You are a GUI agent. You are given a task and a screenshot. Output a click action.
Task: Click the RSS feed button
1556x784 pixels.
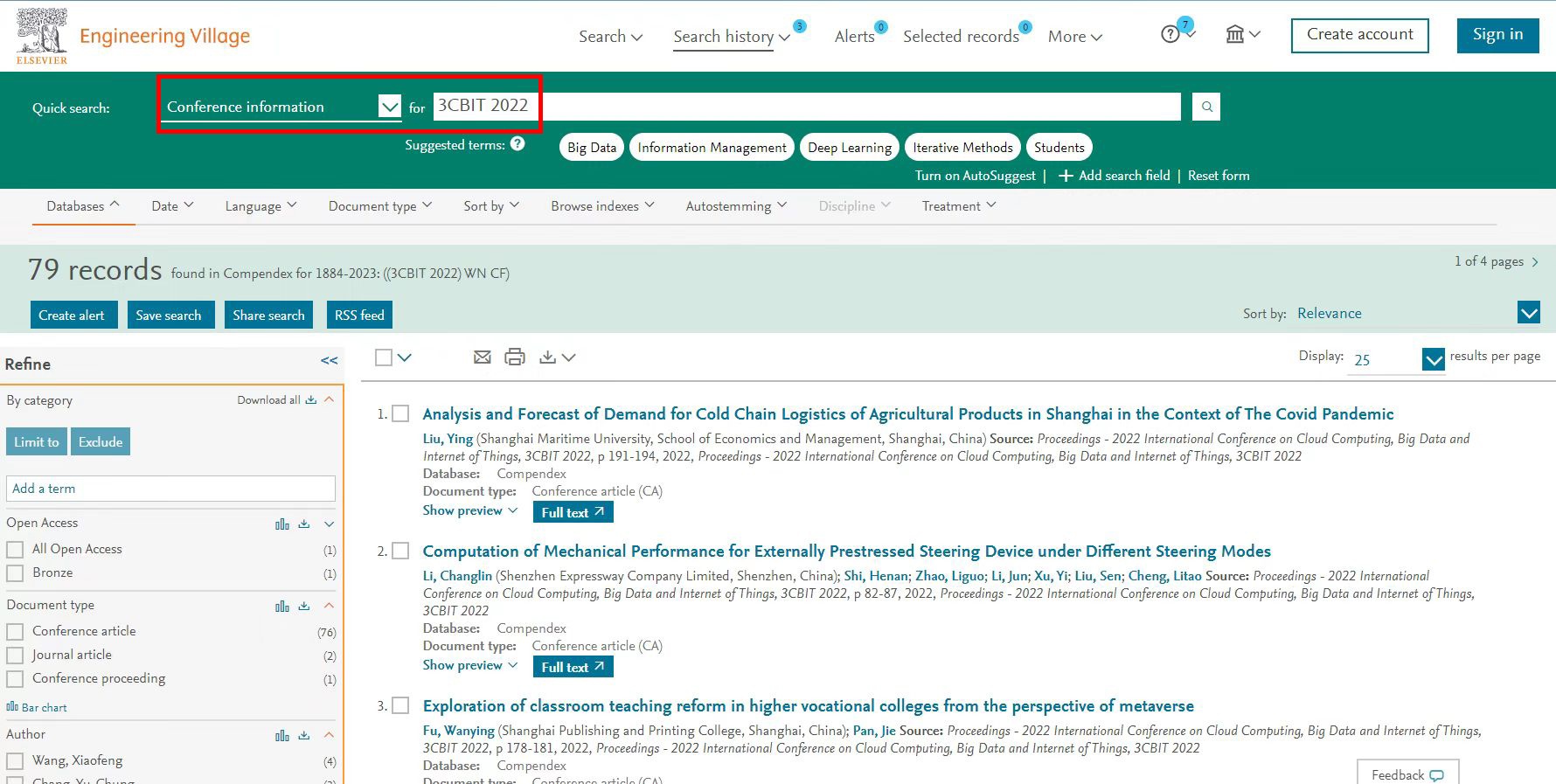(359, 315)
